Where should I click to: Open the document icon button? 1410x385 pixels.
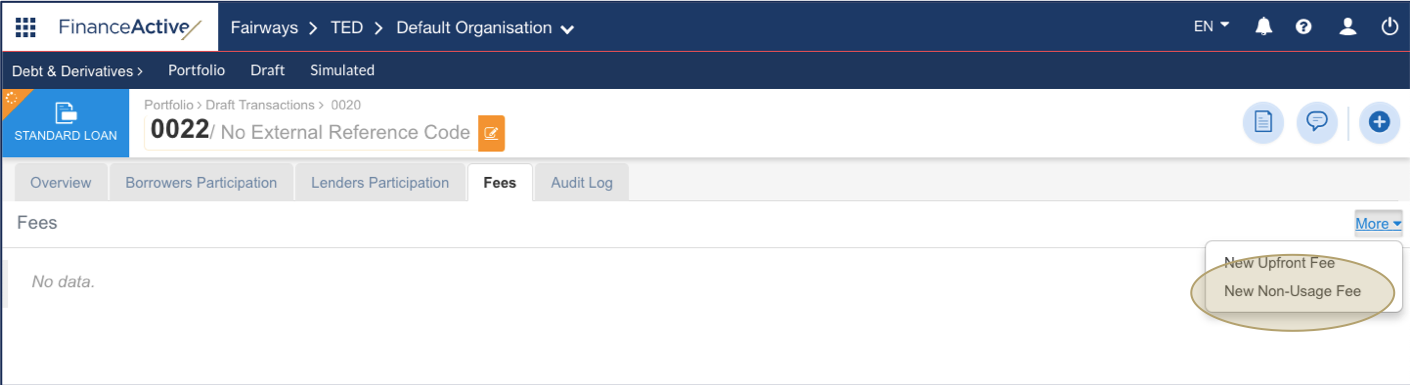click(x=1263, y=122)
